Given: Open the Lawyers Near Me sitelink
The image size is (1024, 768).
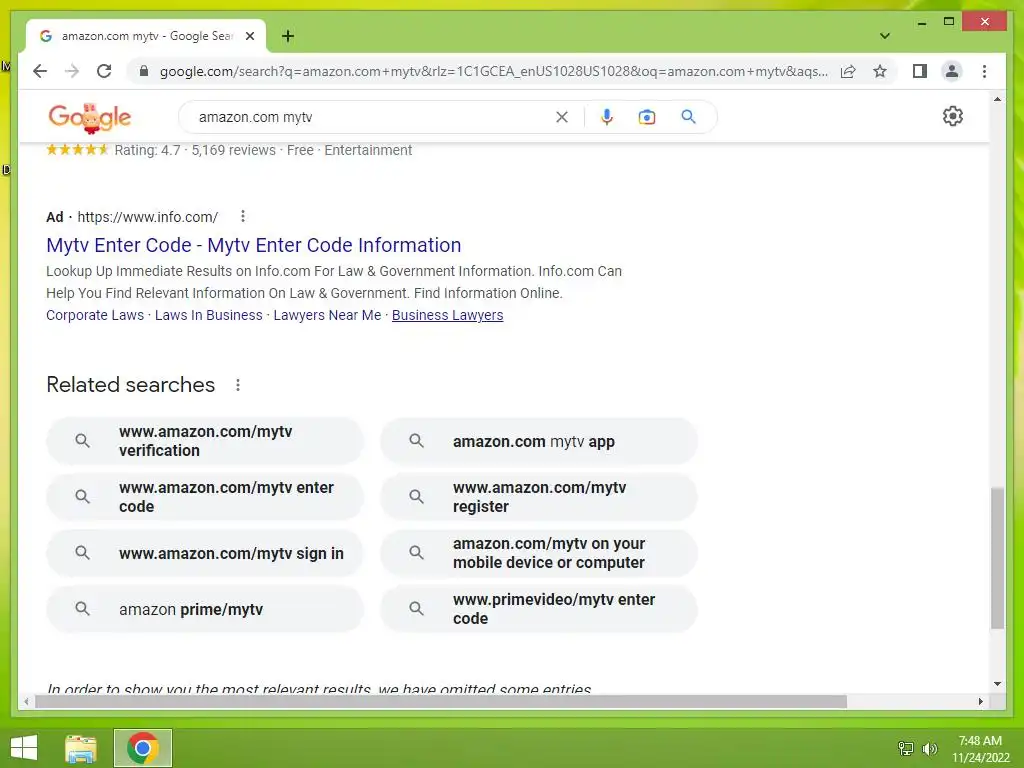Looking at the screenshot, I should [327, 315].
